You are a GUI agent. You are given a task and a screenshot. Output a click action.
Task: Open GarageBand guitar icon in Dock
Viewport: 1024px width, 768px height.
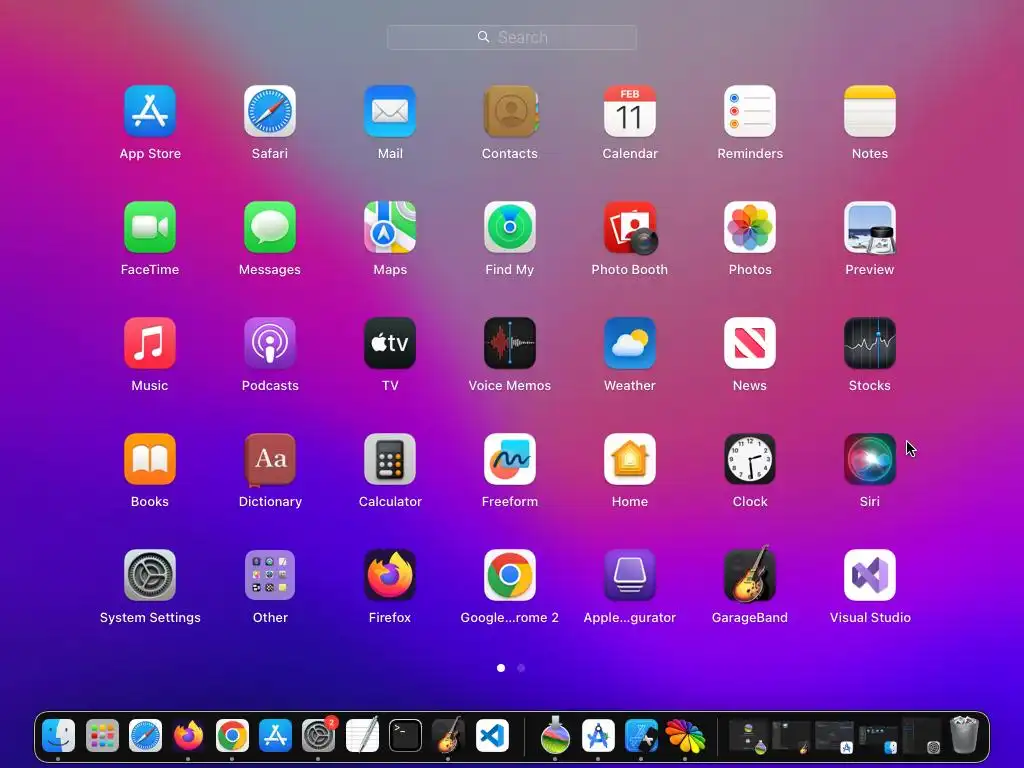[448, 735]
